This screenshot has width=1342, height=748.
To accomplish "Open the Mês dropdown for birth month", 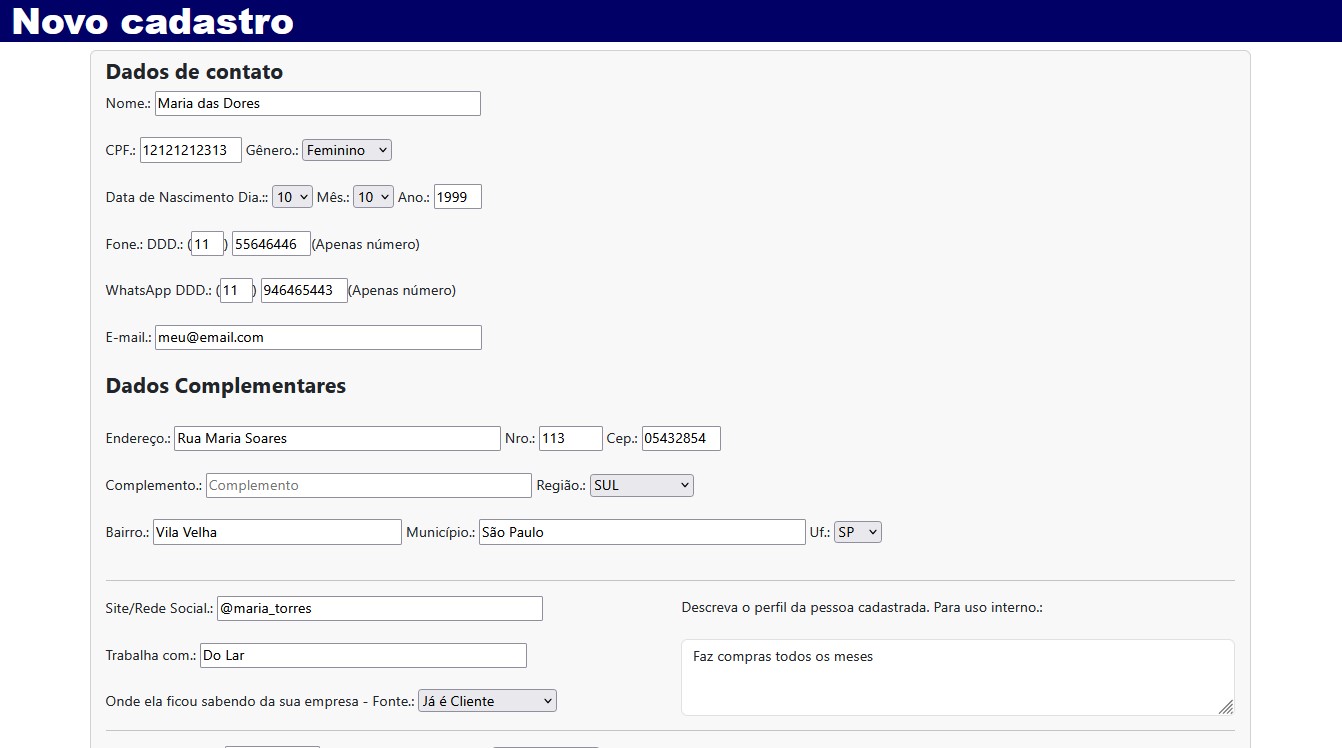I will 373,197.
